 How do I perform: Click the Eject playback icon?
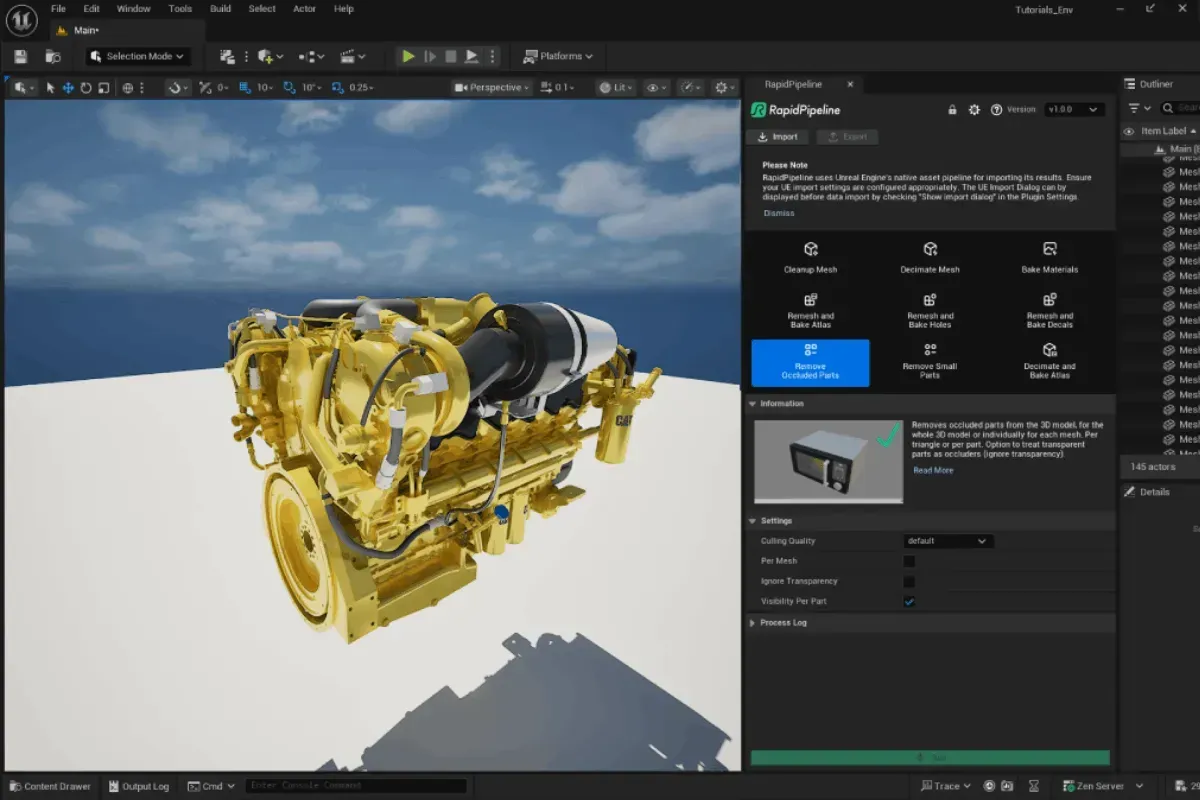472,57
